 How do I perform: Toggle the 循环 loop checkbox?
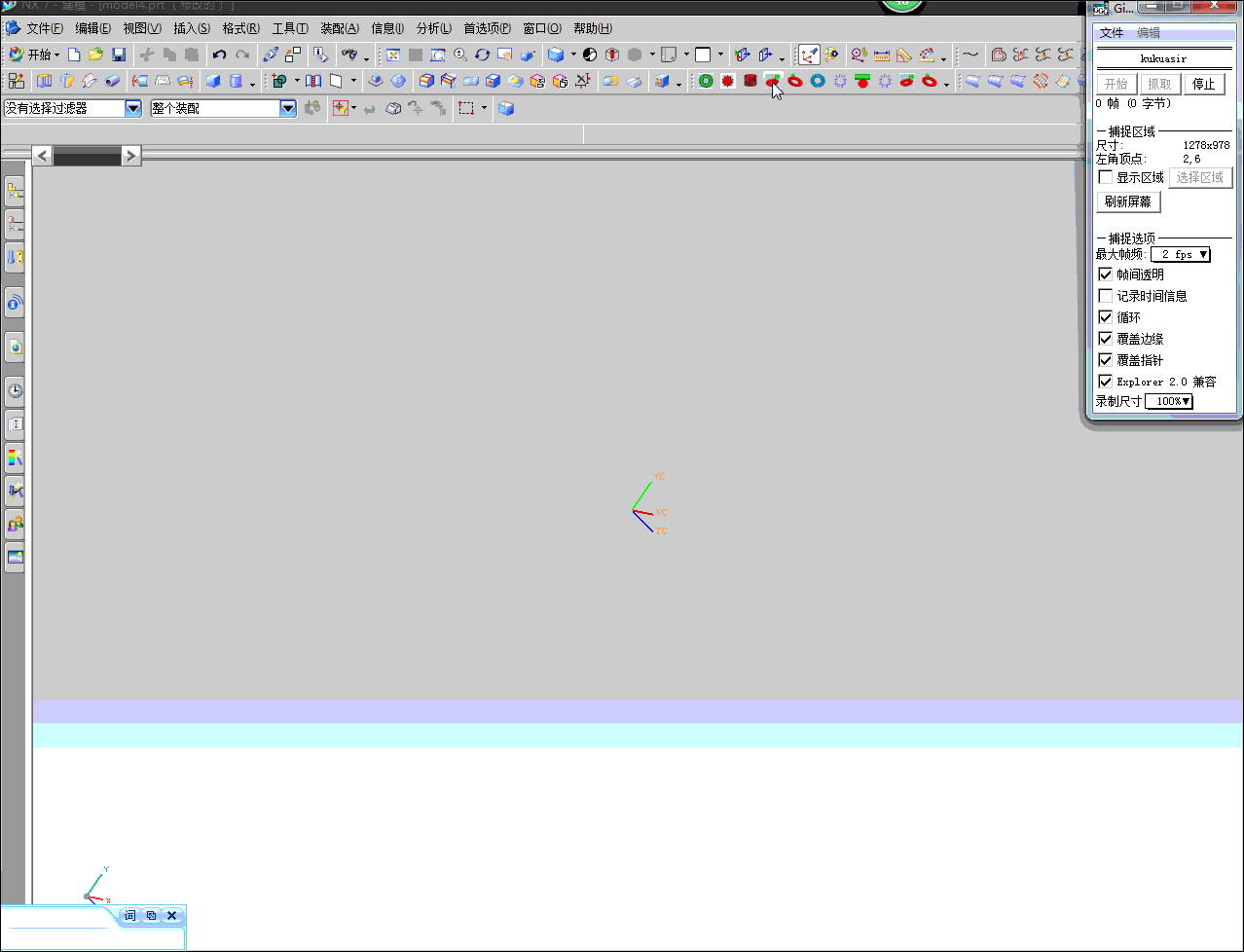pyautogui.click(x=1106, y=317)
